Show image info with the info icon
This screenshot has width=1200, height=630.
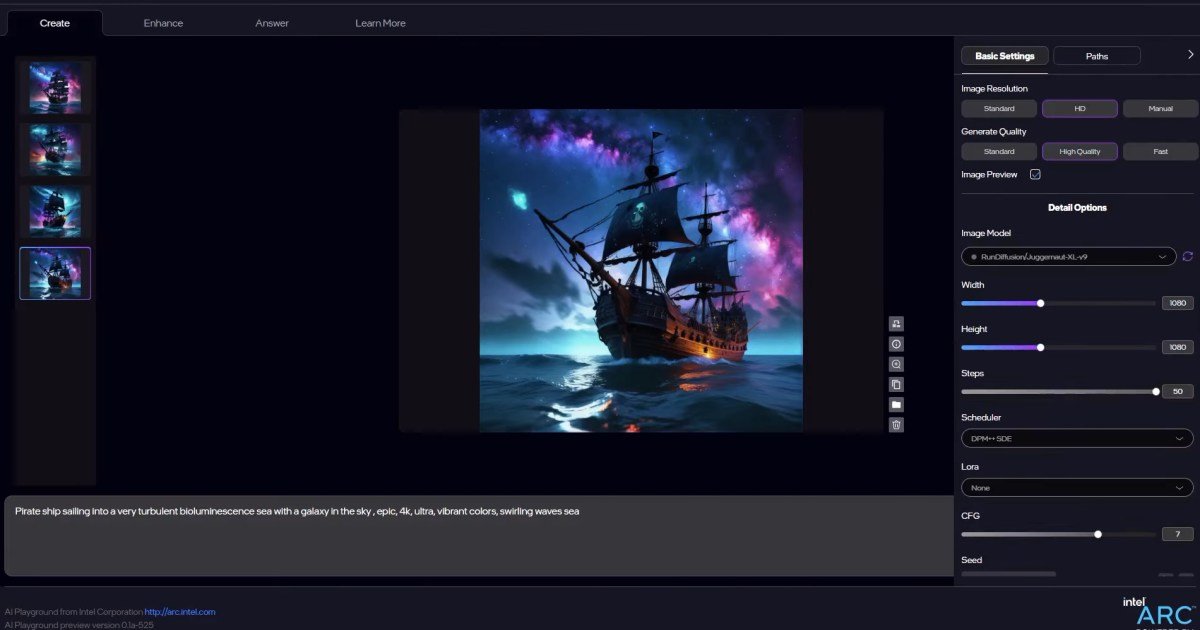coord(896,344)
